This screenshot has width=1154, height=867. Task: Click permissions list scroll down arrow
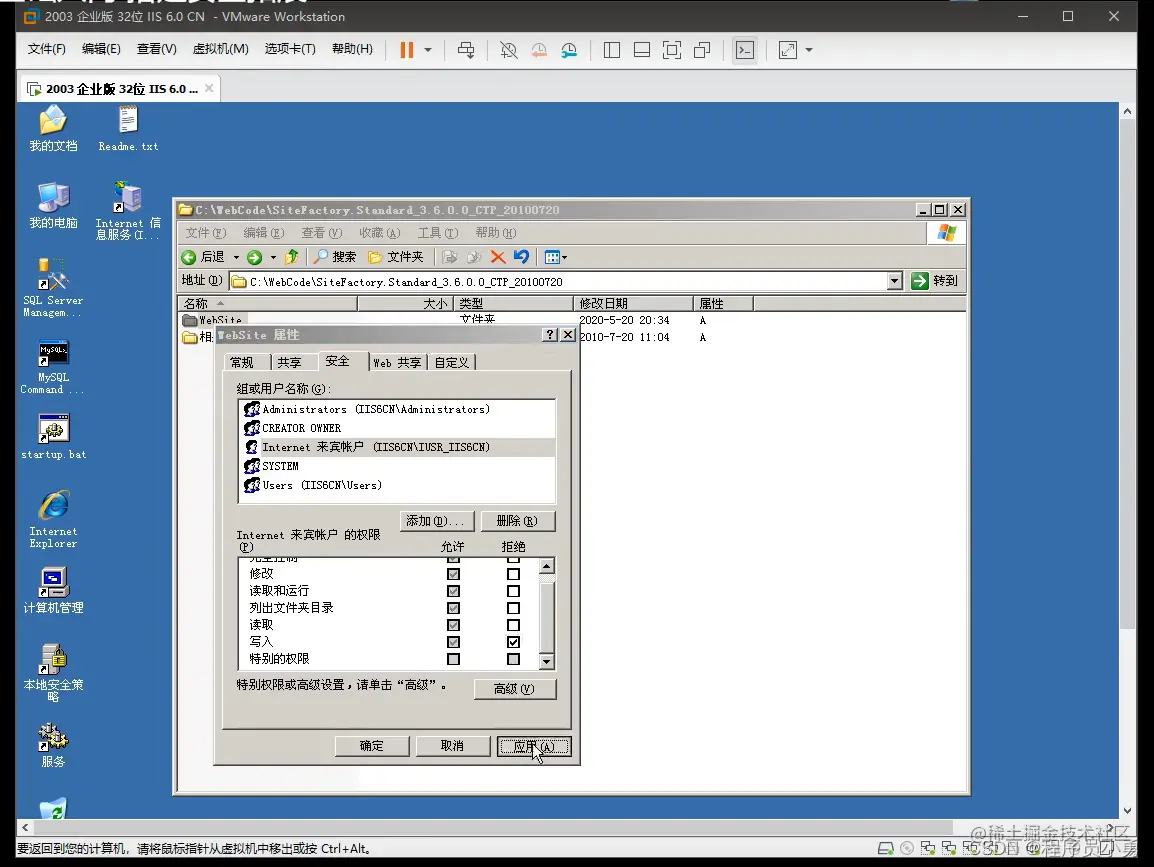[x=546, y=662]
